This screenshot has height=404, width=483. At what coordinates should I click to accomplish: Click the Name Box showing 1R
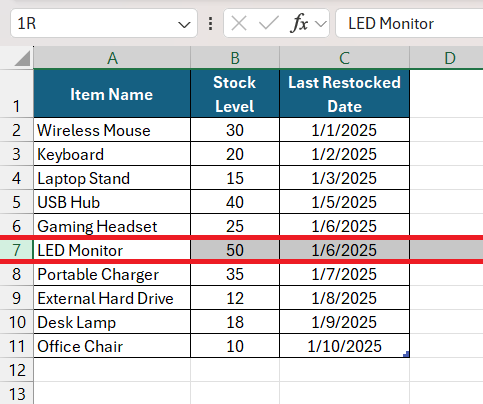tap(104, 23)
